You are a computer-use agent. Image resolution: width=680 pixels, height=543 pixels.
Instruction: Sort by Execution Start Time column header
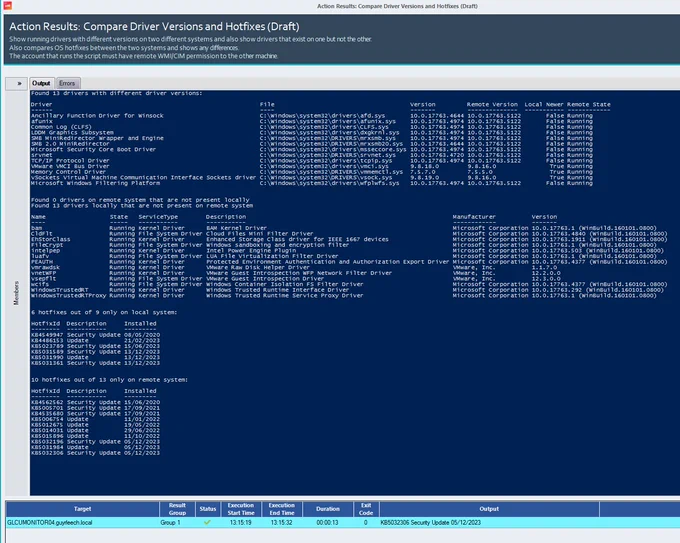pyautogui.click(x=241, y=509)
